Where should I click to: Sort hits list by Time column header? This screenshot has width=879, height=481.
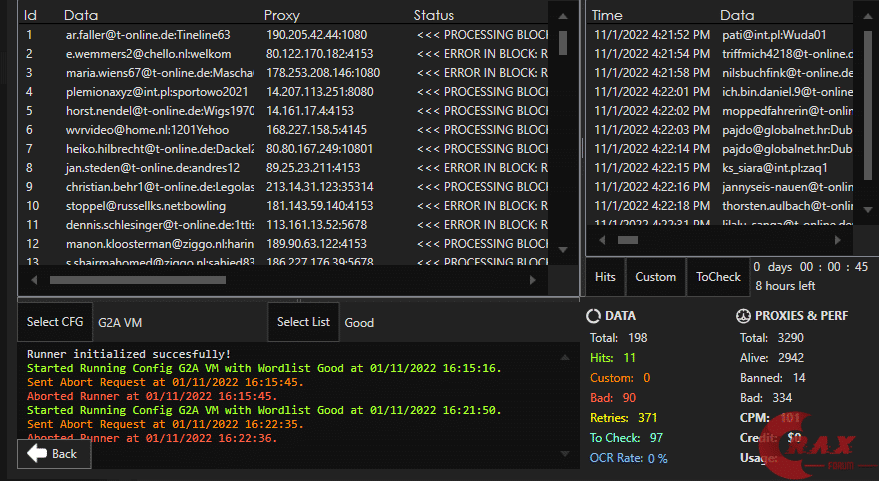(x=607, y=15)
